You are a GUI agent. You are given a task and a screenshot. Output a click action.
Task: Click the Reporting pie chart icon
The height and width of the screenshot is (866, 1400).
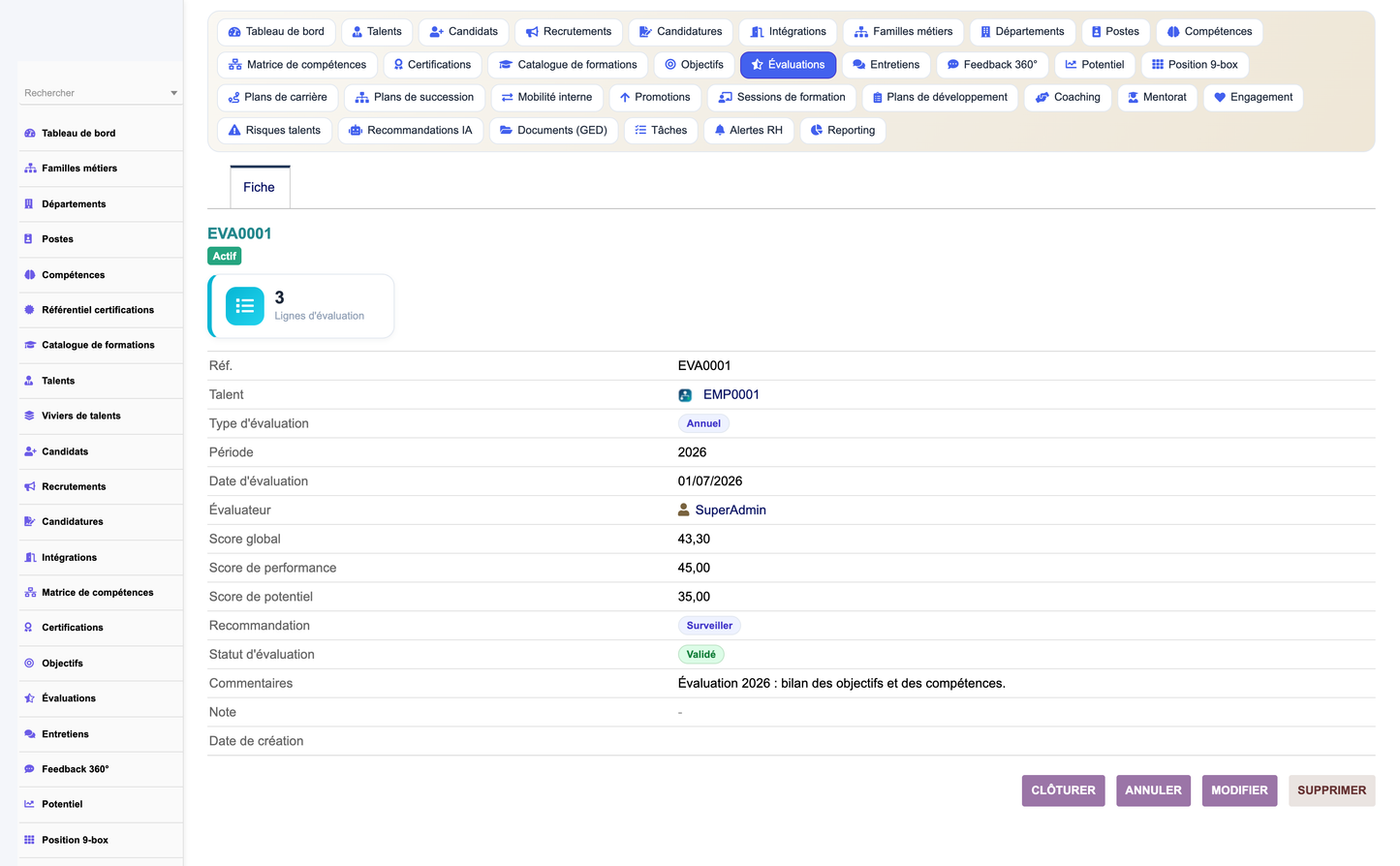pos(817,131)
